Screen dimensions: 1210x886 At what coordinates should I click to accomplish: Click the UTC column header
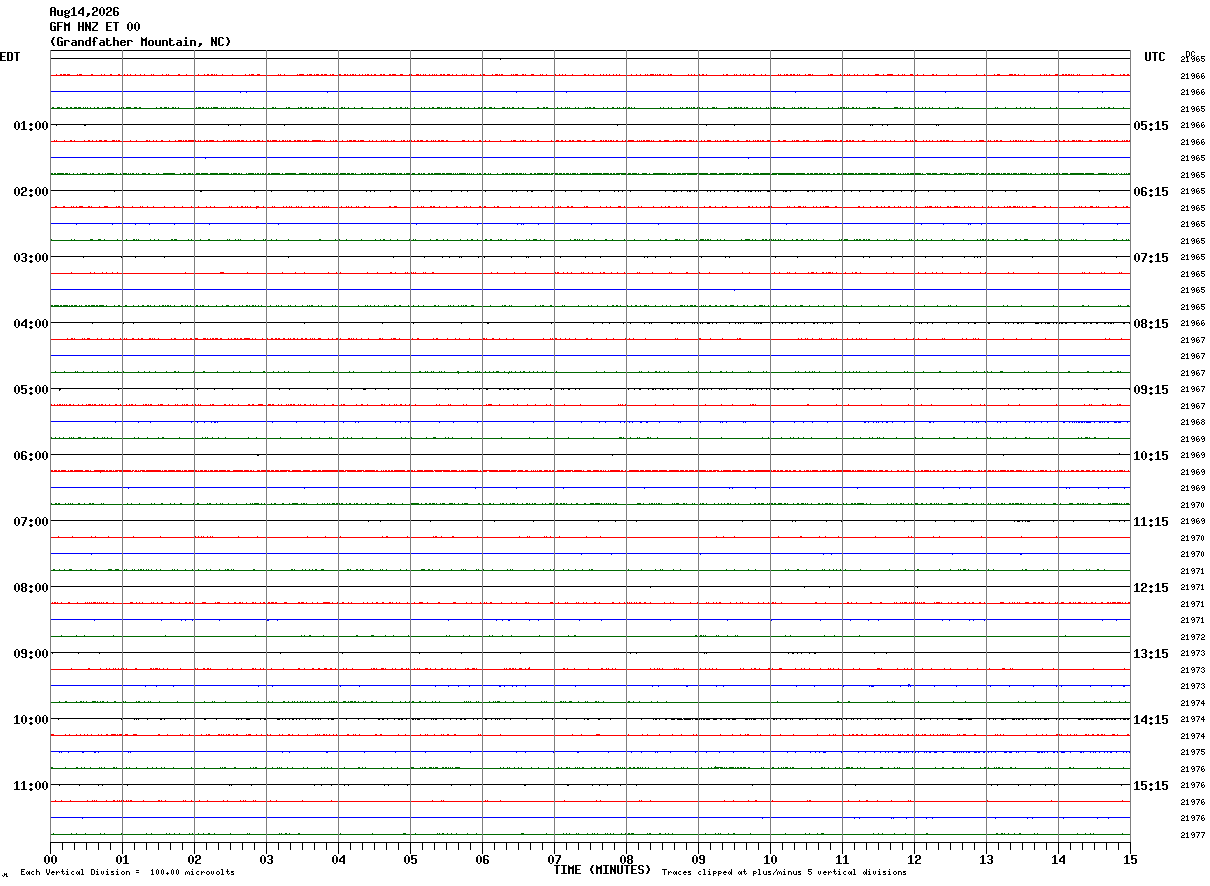click(1155, 57)
